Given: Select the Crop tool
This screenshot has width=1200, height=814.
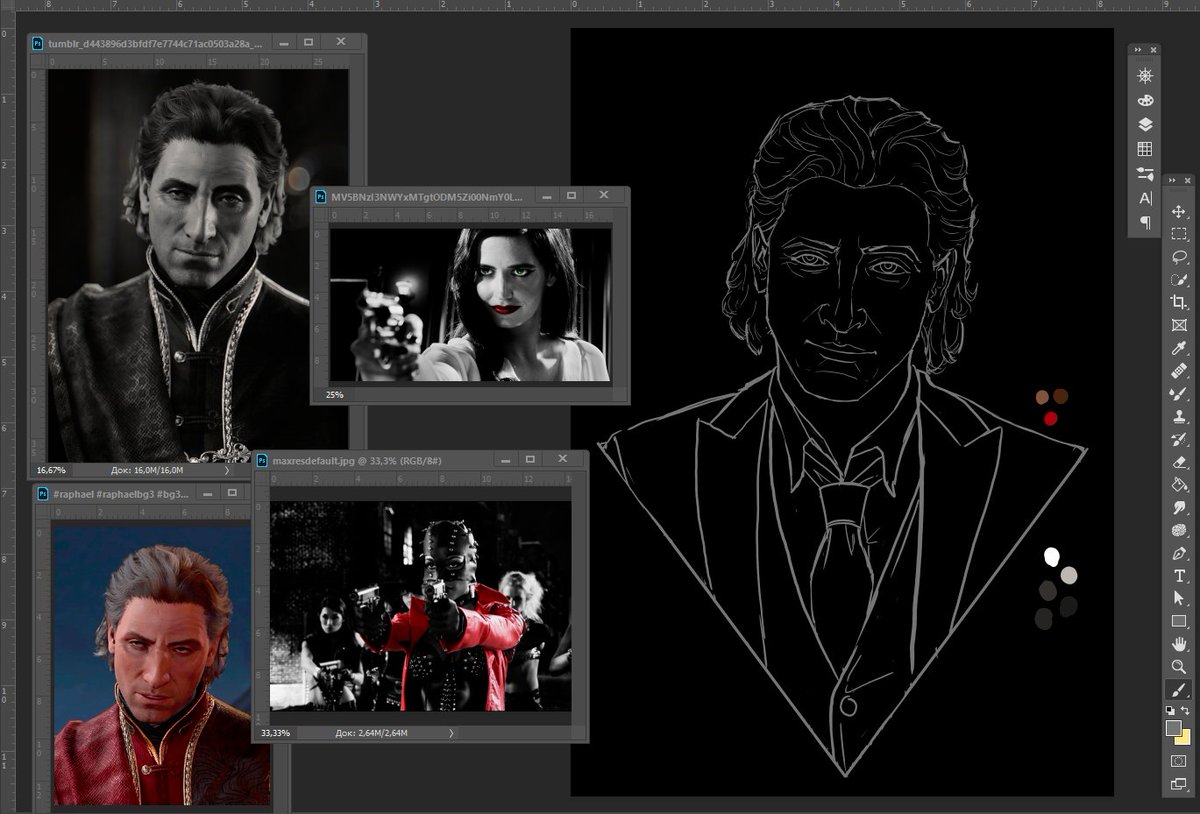Looking at the screenshot, I should click(x=1178, y=302).
